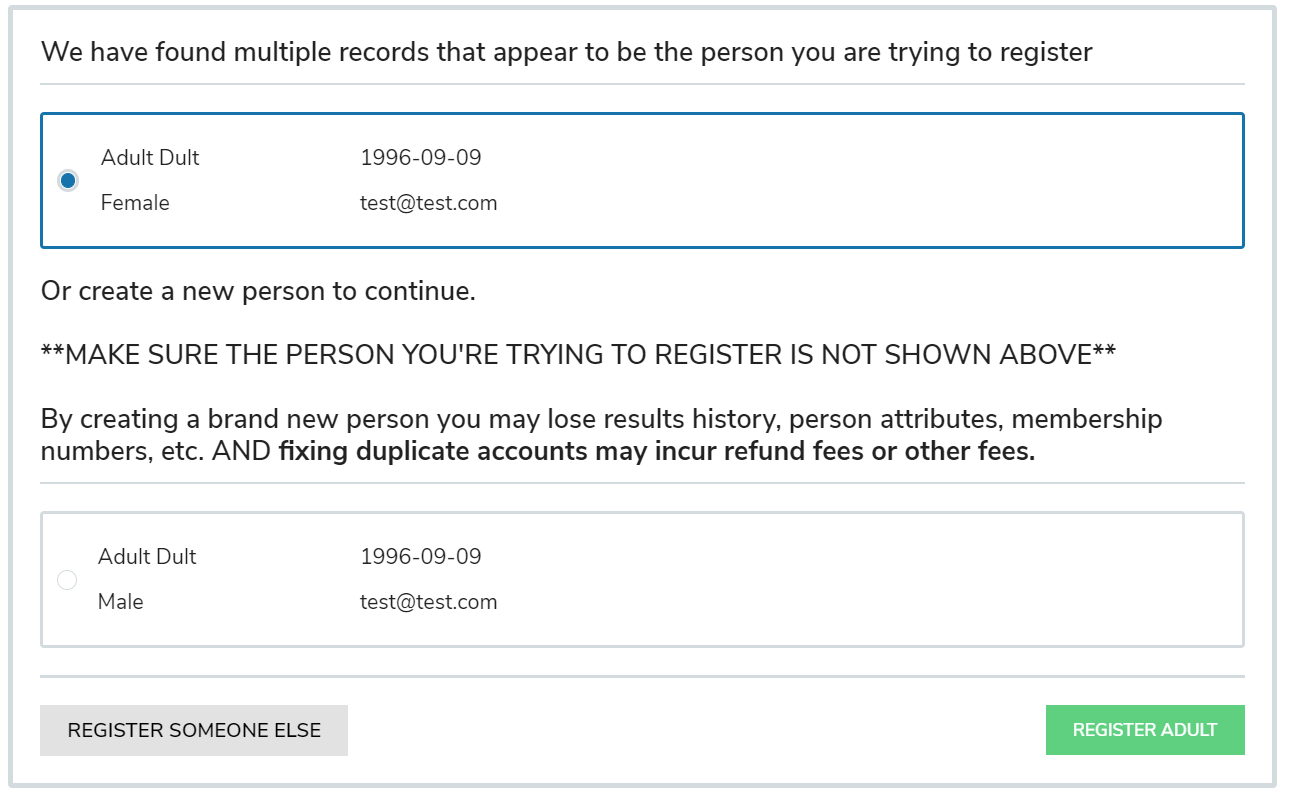This screenshot has width=1289, height=798.
Task: Click the Register Adult button
Action: 1144,730
